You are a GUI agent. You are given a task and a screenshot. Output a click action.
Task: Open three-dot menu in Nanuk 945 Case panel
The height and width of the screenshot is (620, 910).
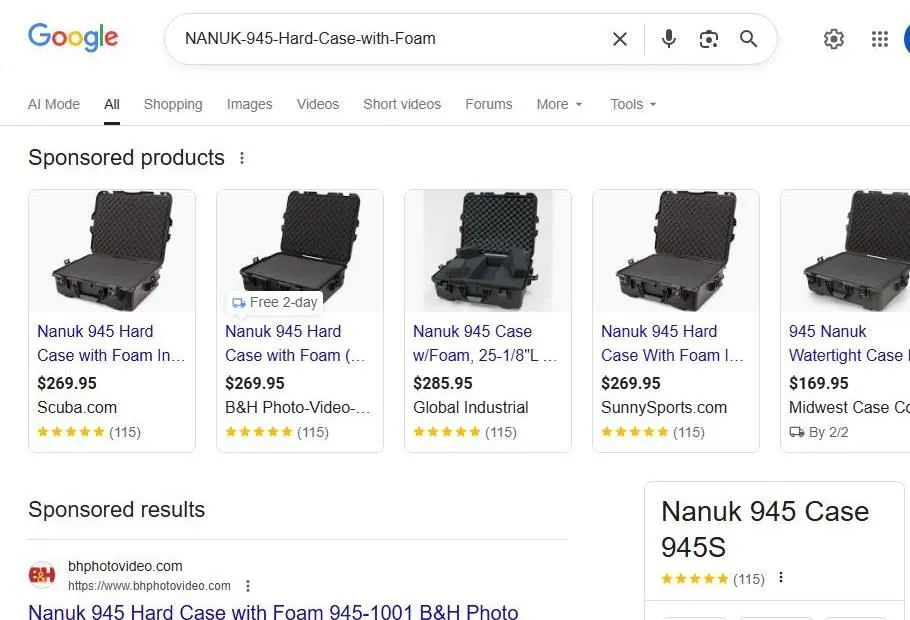[781, 577]
